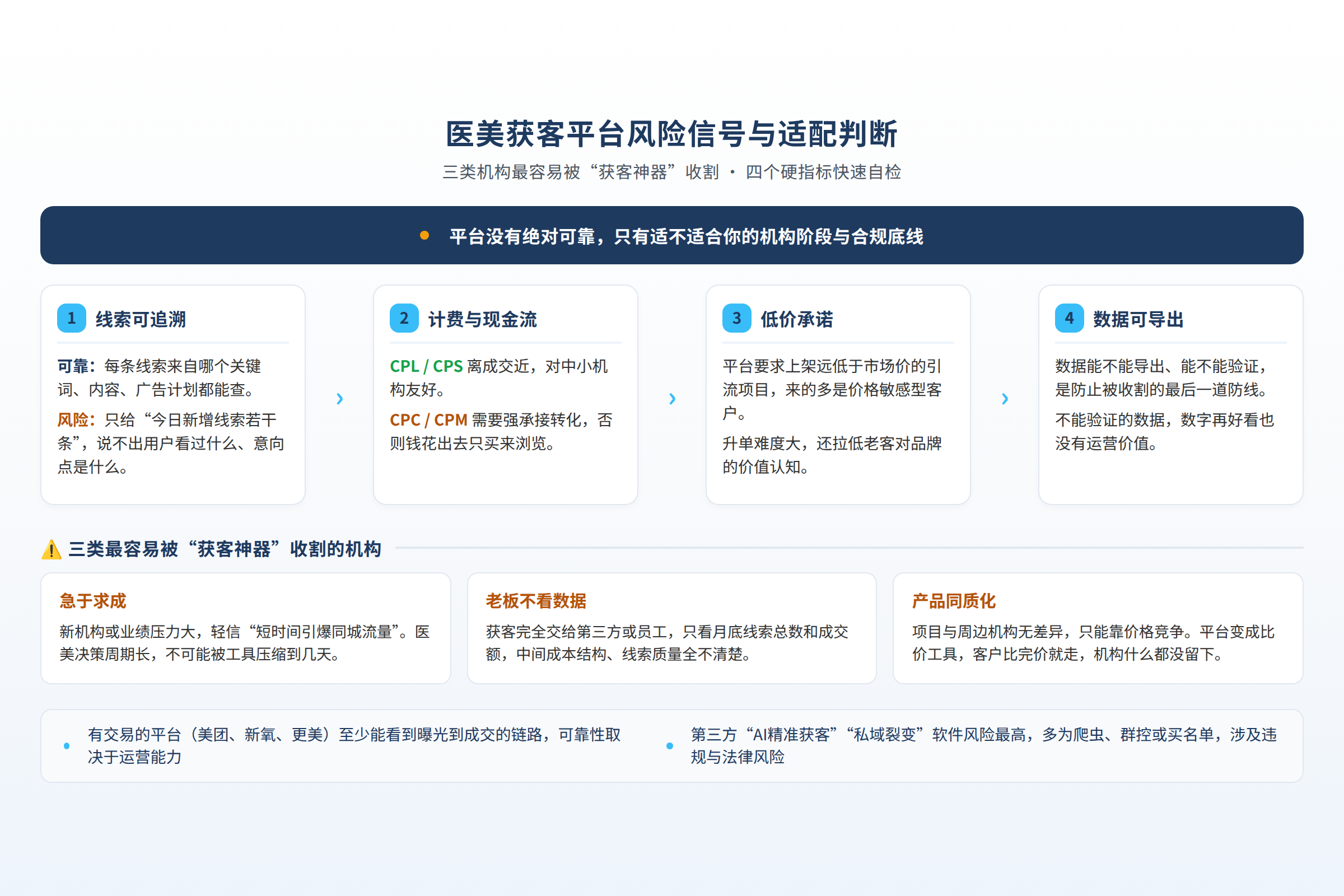Click description 获客完全交给第三方或员工

[668, 643]
